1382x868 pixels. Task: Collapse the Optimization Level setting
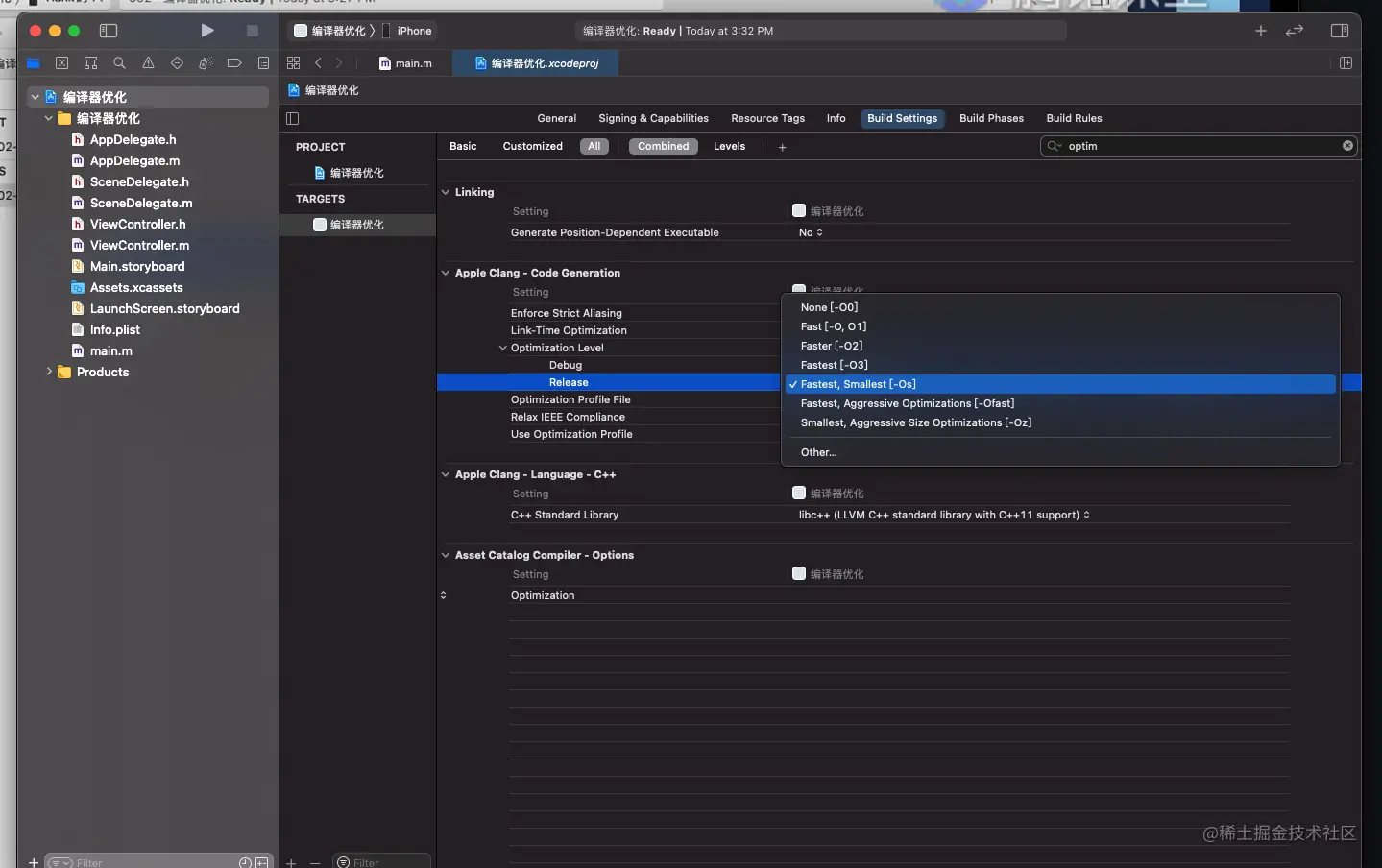pyautogui.click(x=502, y=348)
